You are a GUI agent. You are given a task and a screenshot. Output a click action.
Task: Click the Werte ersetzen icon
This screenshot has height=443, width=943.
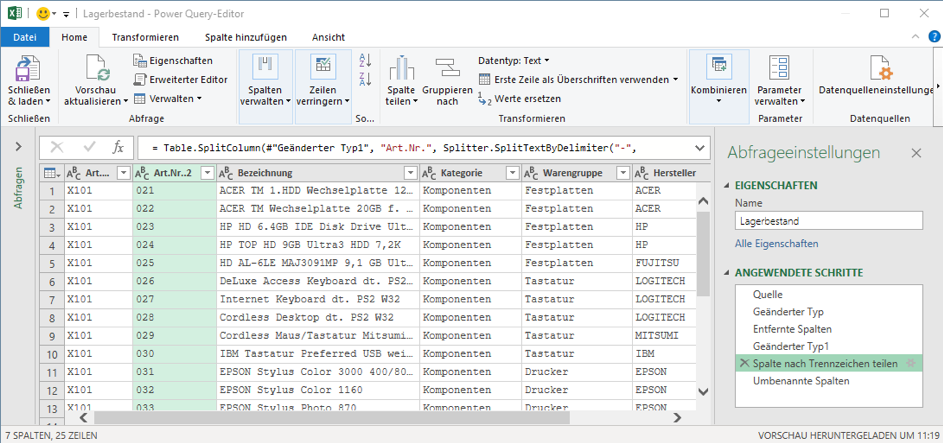(x=485, y=99)
